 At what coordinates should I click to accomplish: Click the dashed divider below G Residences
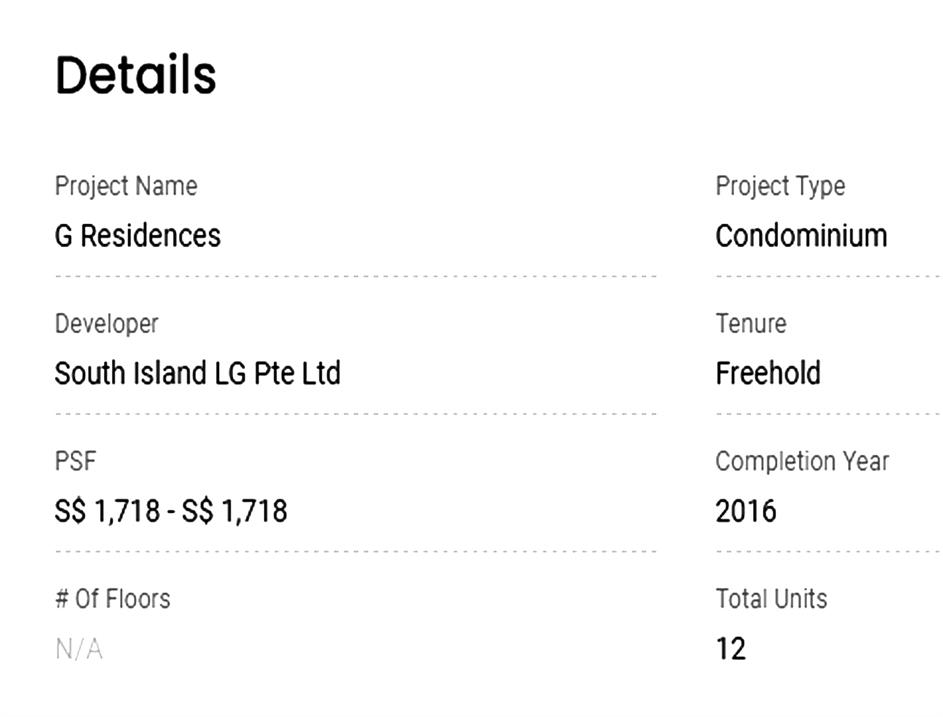[x=355, y=275]
